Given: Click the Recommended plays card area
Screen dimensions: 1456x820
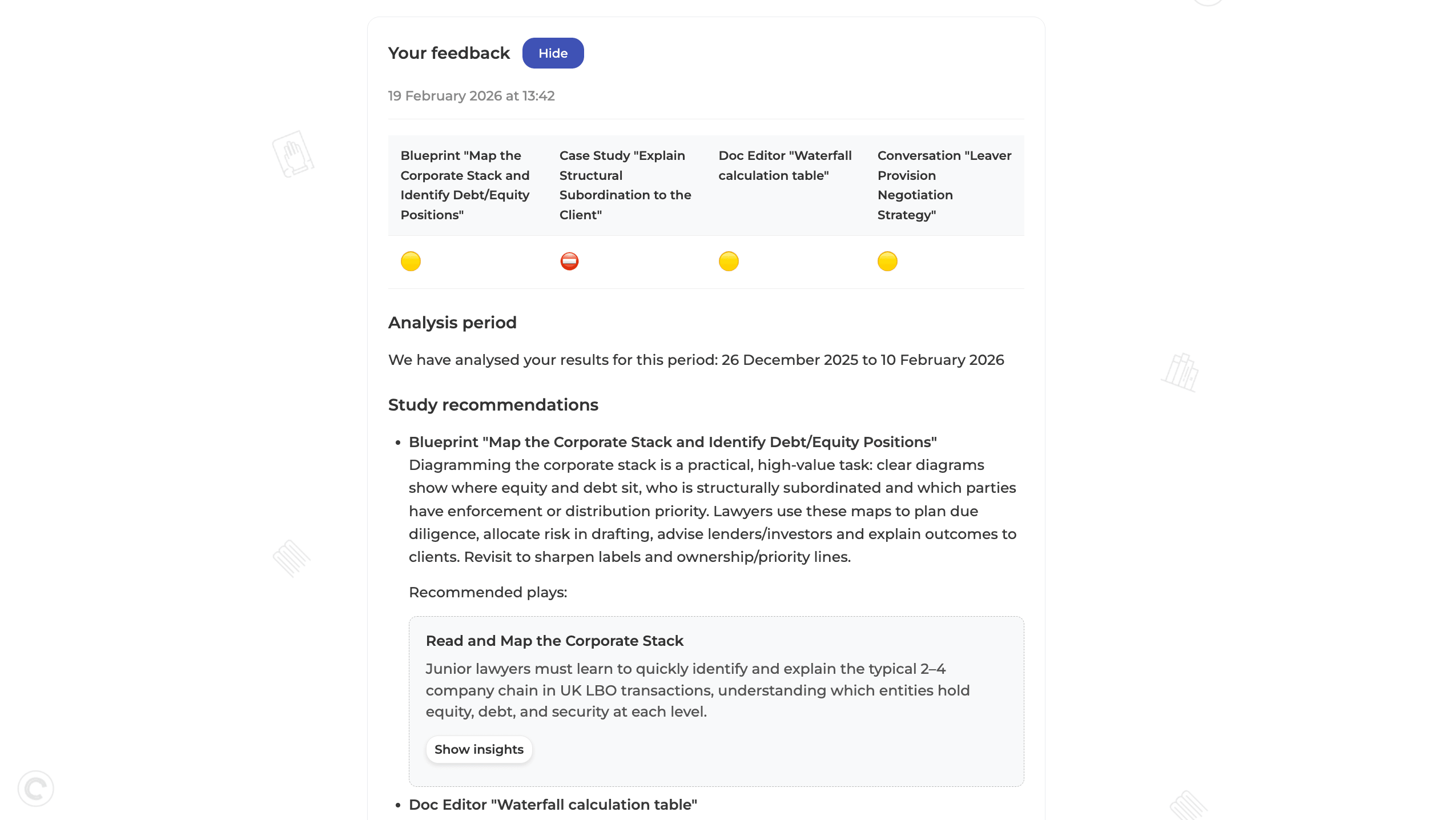Looking at the screenshot, I should click(x=715, y=700).
